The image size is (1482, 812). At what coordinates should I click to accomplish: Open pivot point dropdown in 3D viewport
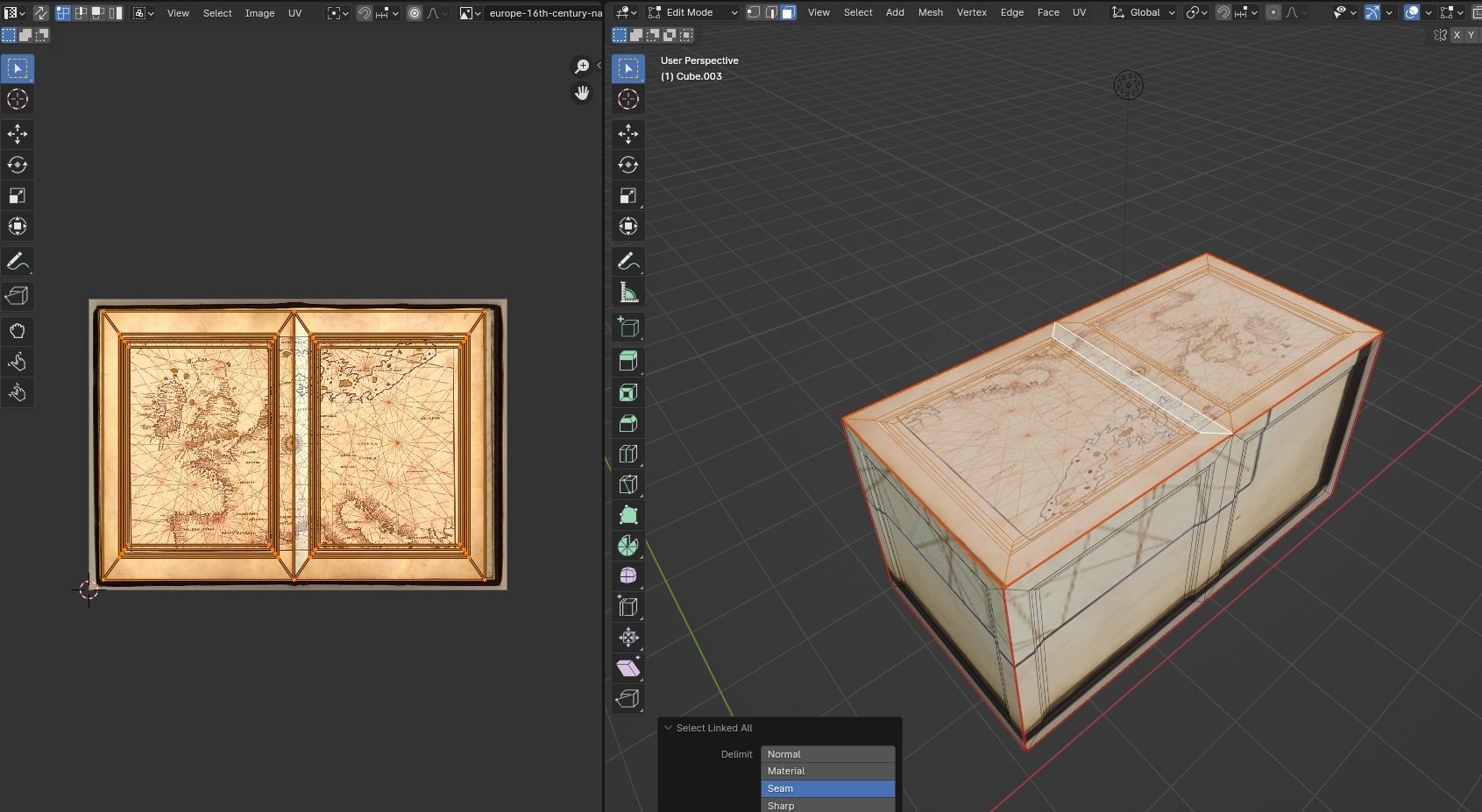tap(1196, 12)
